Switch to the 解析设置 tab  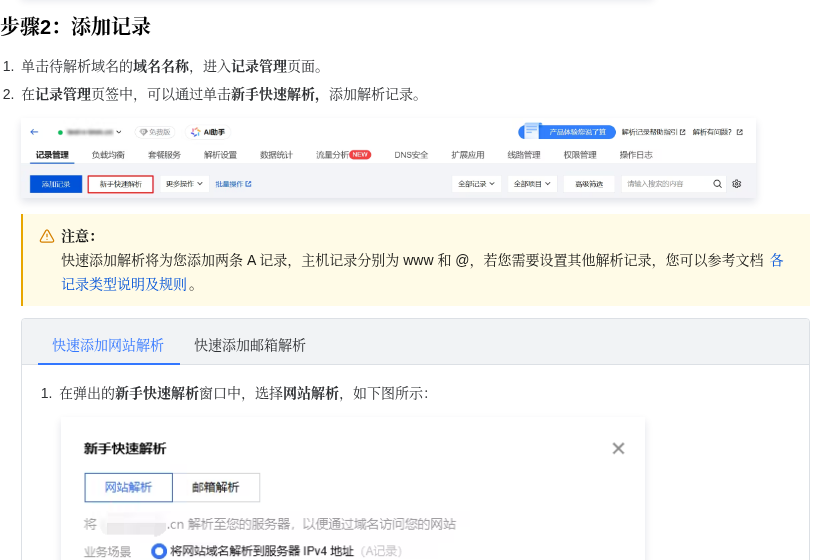220,155
